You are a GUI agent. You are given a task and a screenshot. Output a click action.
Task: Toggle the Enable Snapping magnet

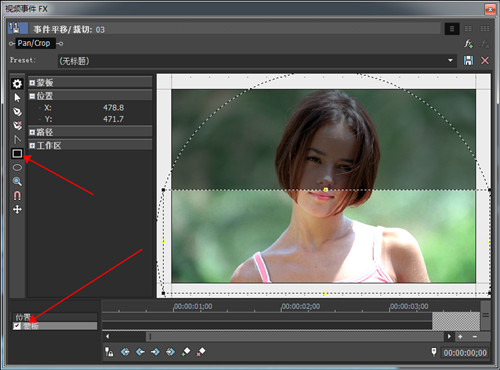coord(17,195)
